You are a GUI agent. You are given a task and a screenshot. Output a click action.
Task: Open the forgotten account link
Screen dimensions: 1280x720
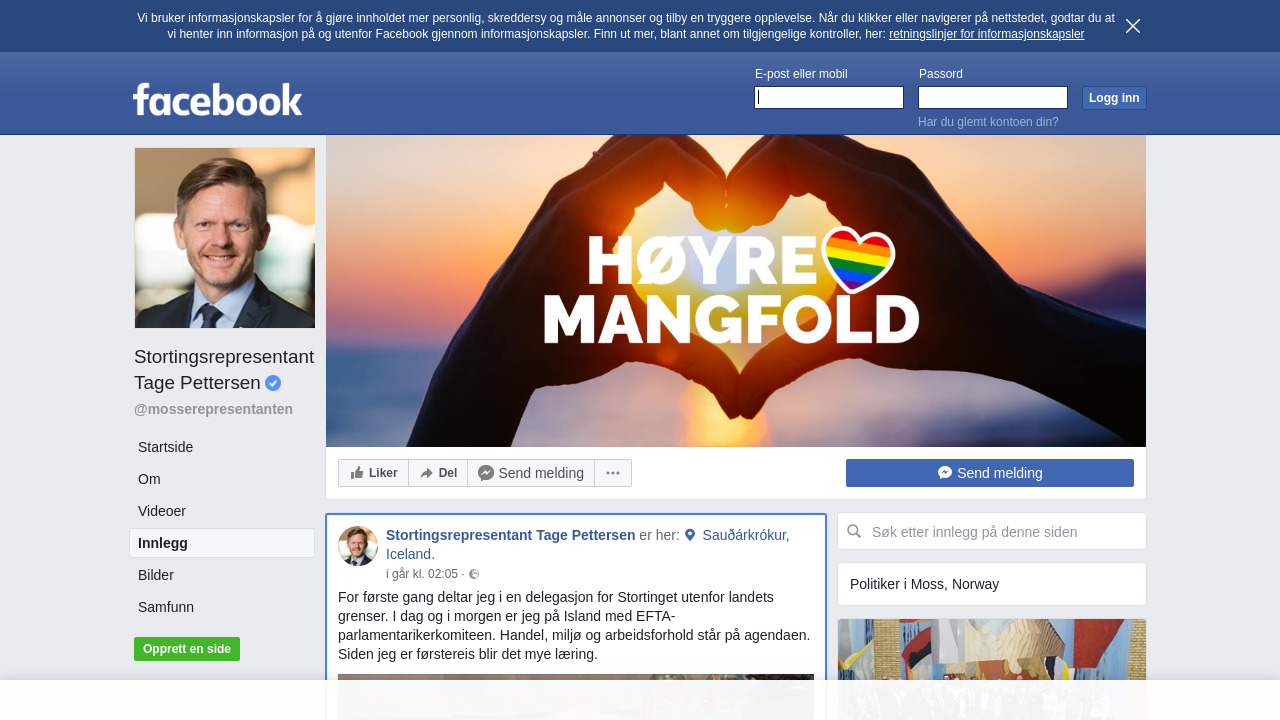[988, 122]
